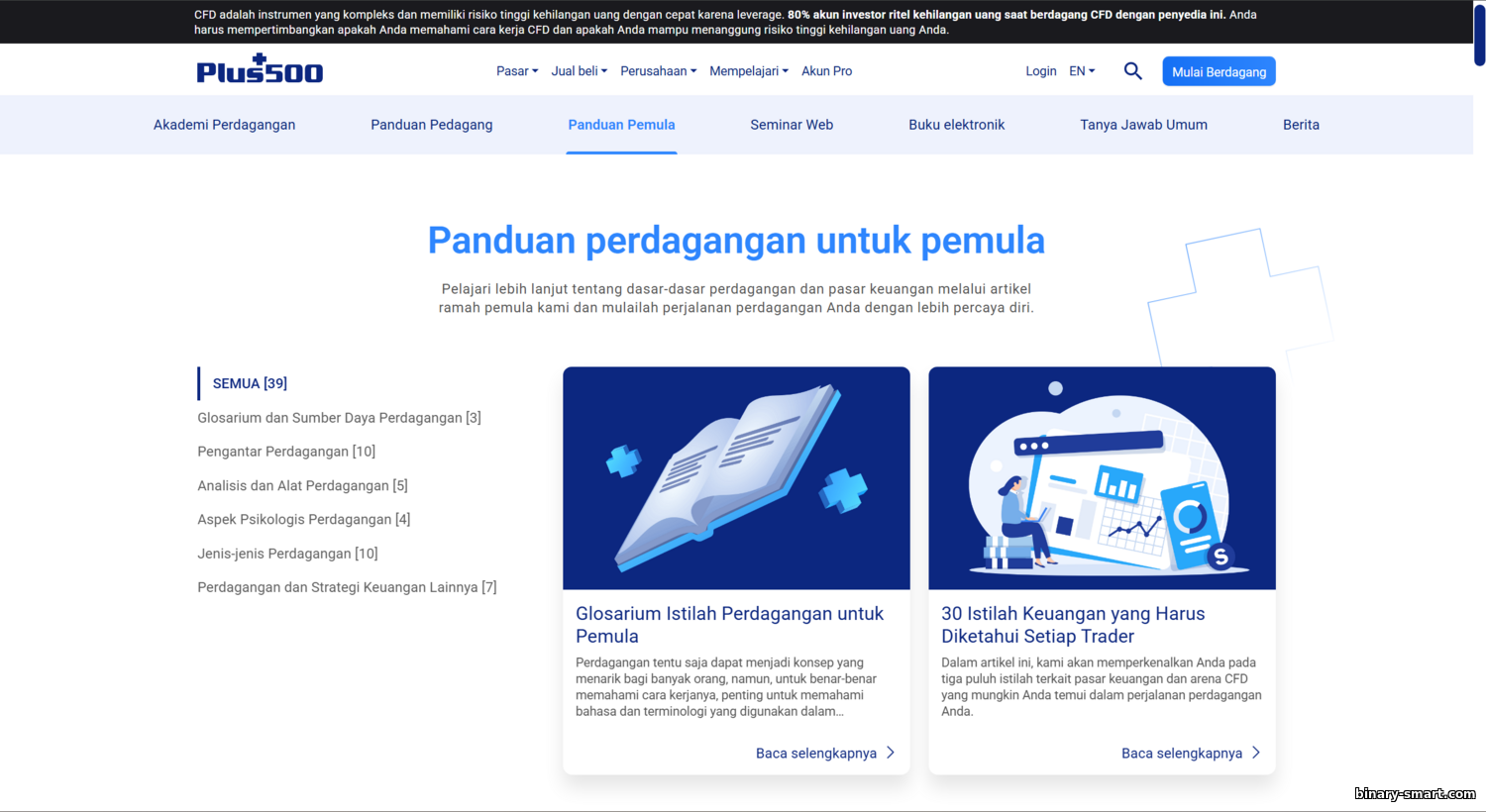Open the search magnifier icon
The width and height of the screenshot is (1486, 812).
pos(1132,71)
